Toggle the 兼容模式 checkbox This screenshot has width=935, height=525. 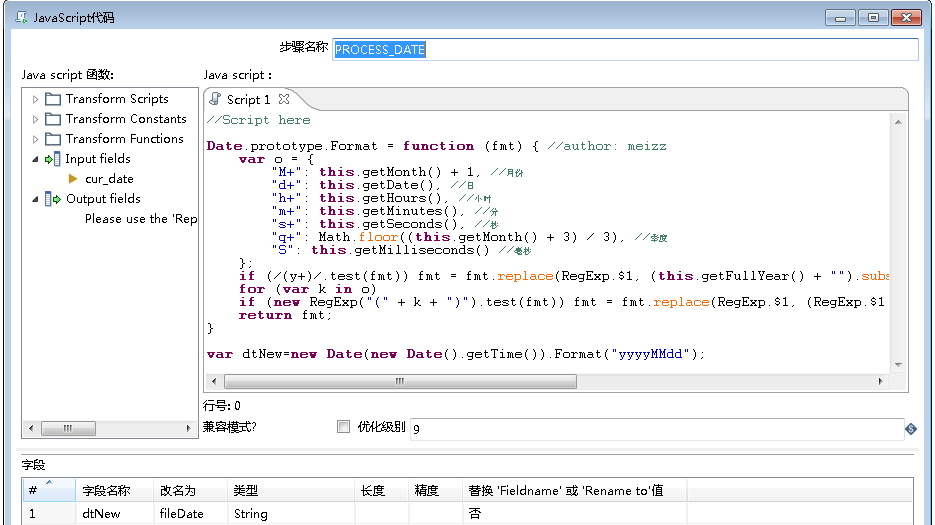click(x=343, y=427)
